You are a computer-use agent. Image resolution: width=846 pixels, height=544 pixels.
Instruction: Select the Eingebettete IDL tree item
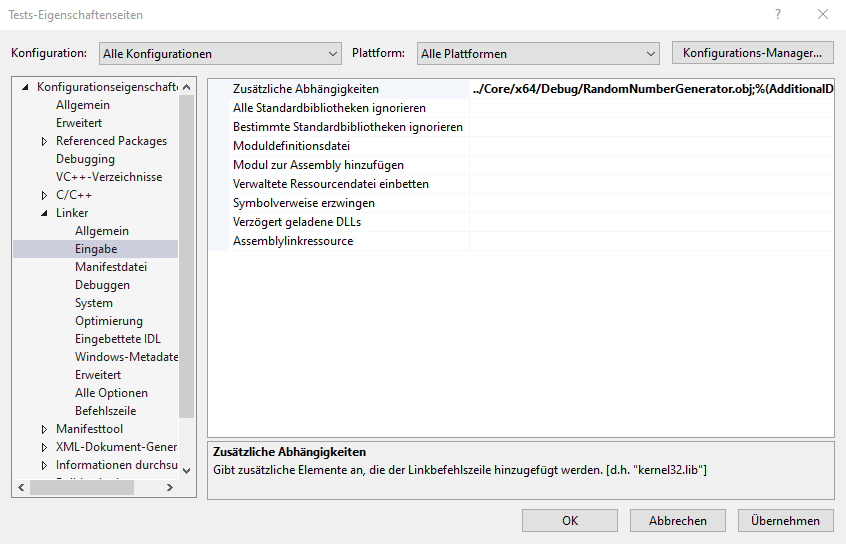118,339
